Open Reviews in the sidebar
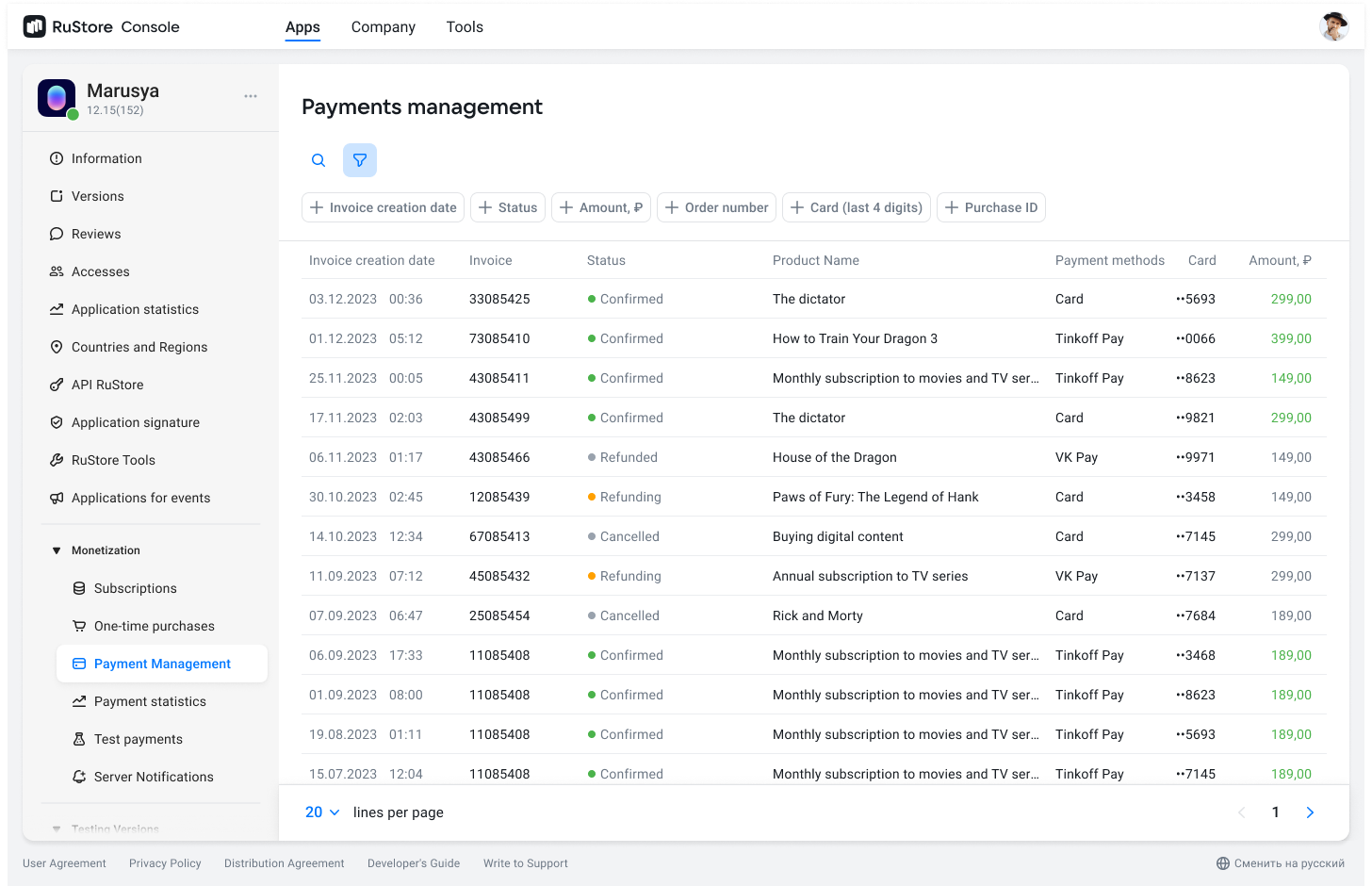The image size is (1372, 886). tap(96, 234)
